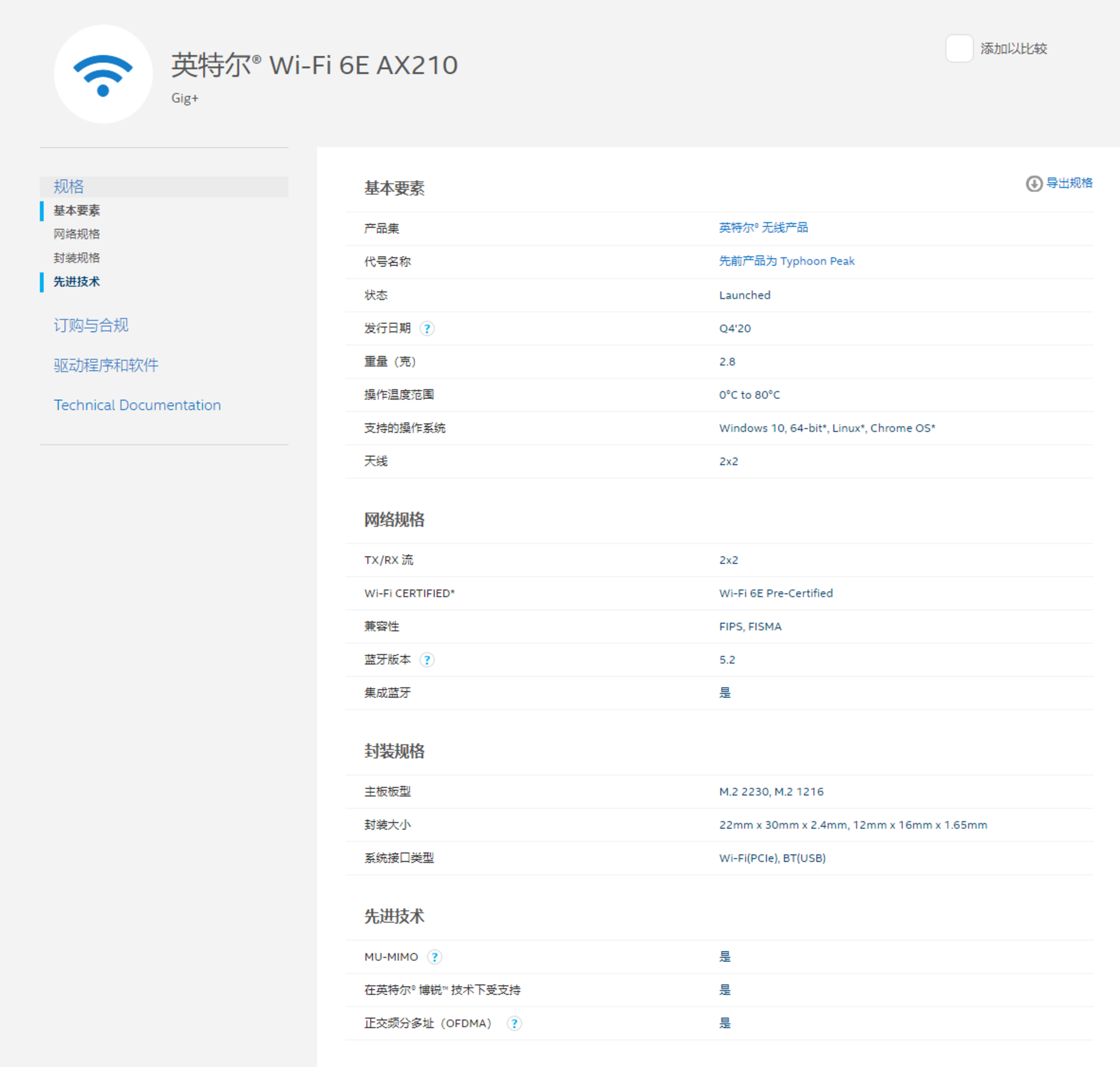1120x1067 pixels.
Task: Click the 网络规格 section heading
Action: [394, 519]
